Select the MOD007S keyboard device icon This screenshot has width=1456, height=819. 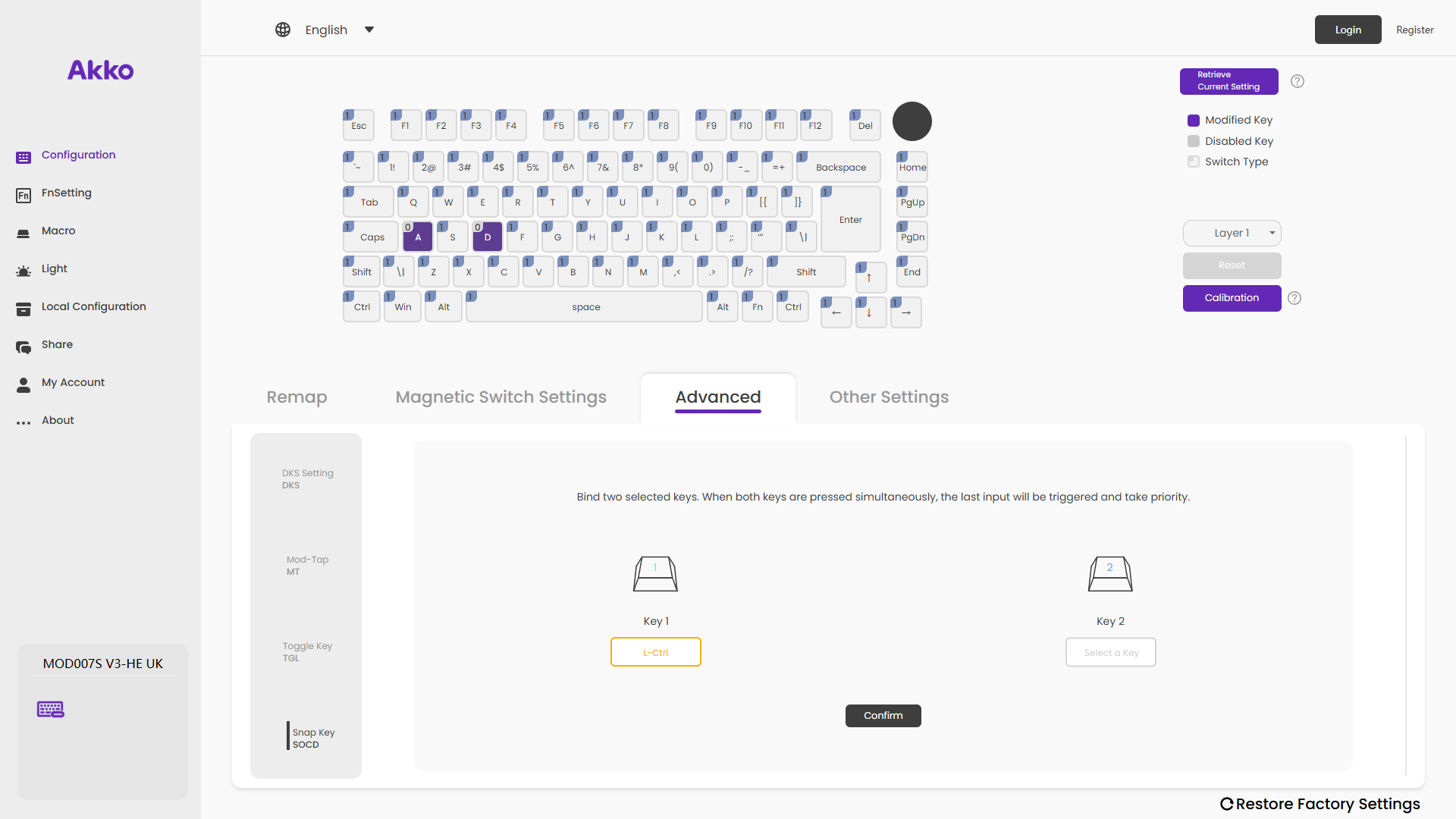(x=51, y=709)
